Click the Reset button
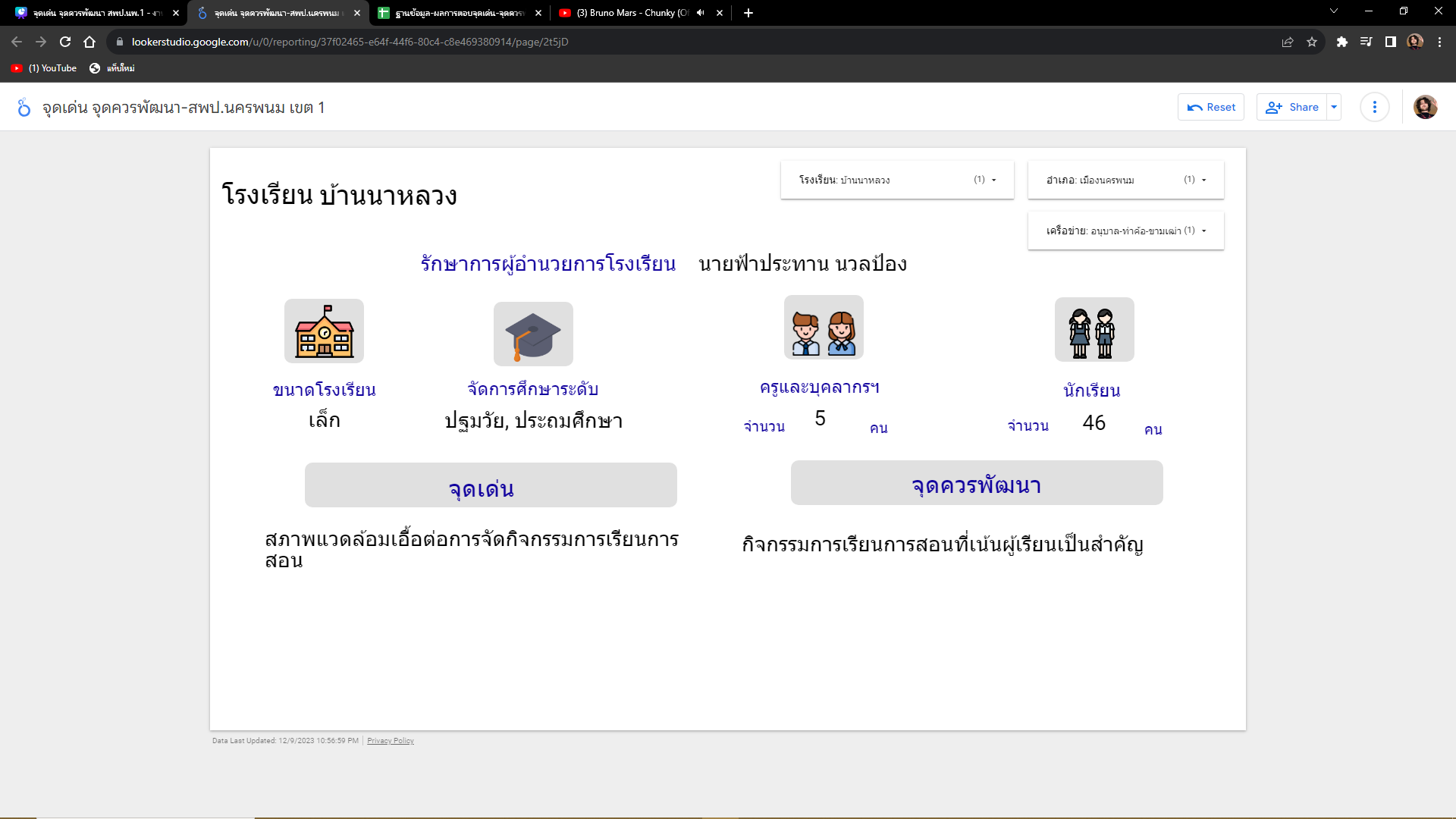 (1211, 107)
